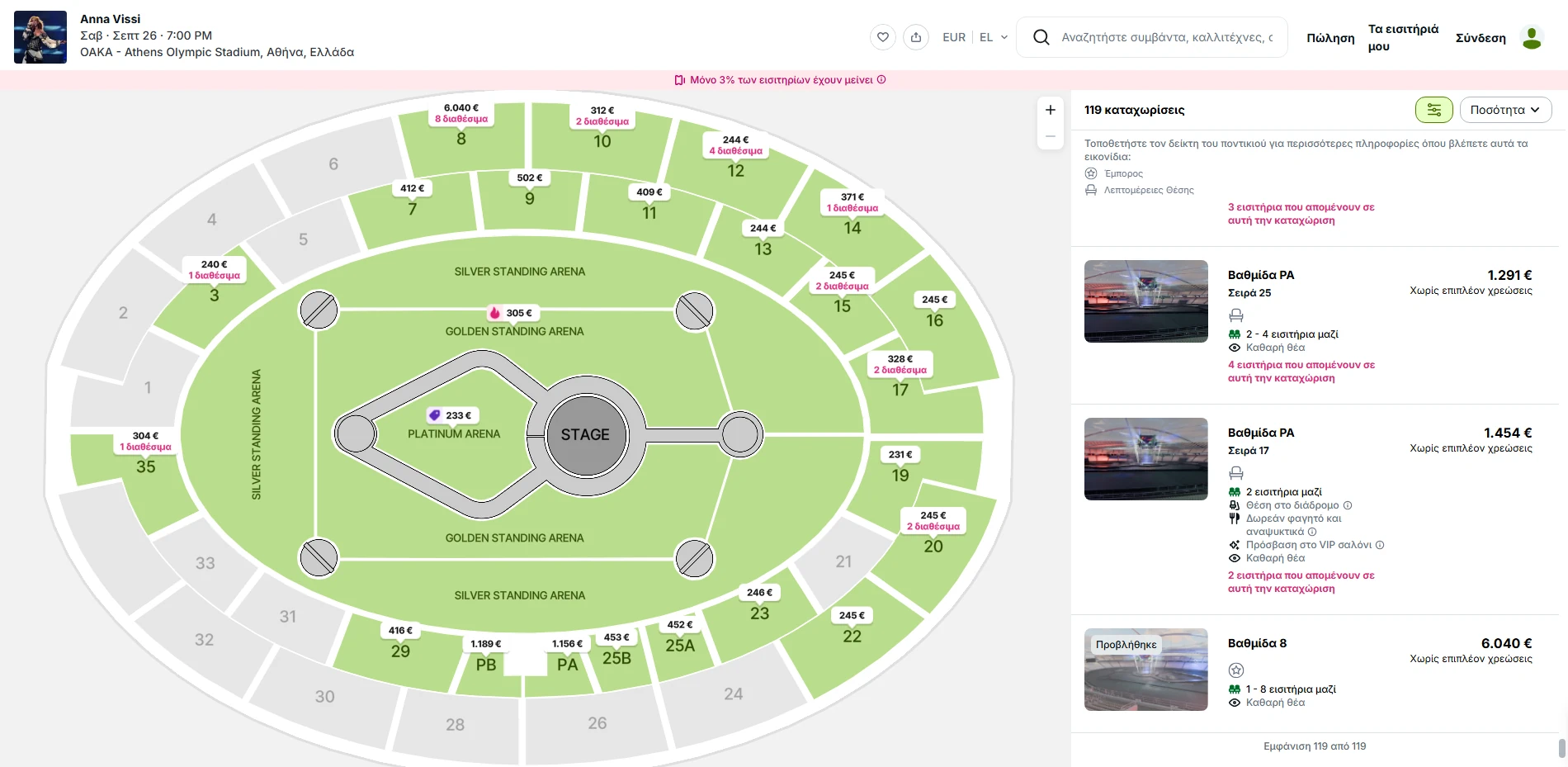Click the info icon beside tickets-remaining banner
The width and height of the screenshot is (1568, 767).
[881, 80]
